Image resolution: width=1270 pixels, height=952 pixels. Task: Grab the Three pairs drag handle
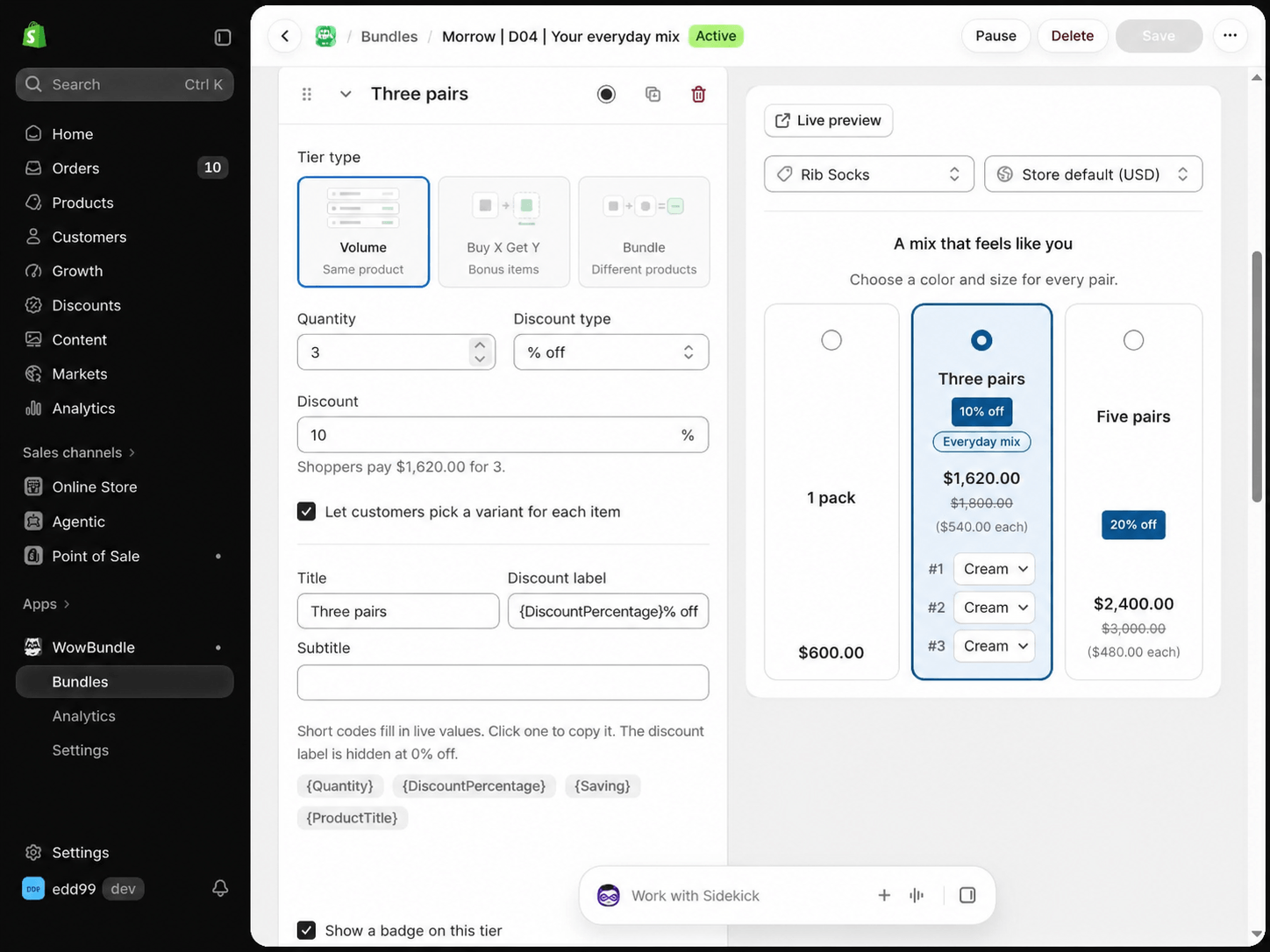coord(307,94)
